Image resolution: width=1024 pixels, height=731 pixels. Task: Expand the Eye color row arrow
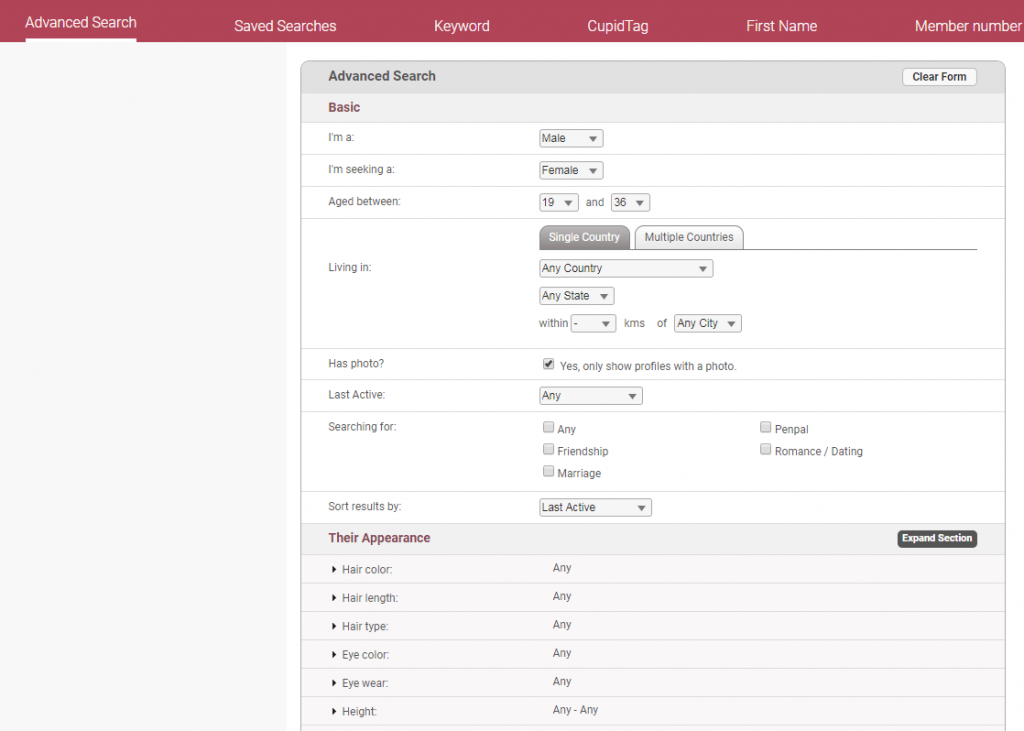tap(334, 655)
